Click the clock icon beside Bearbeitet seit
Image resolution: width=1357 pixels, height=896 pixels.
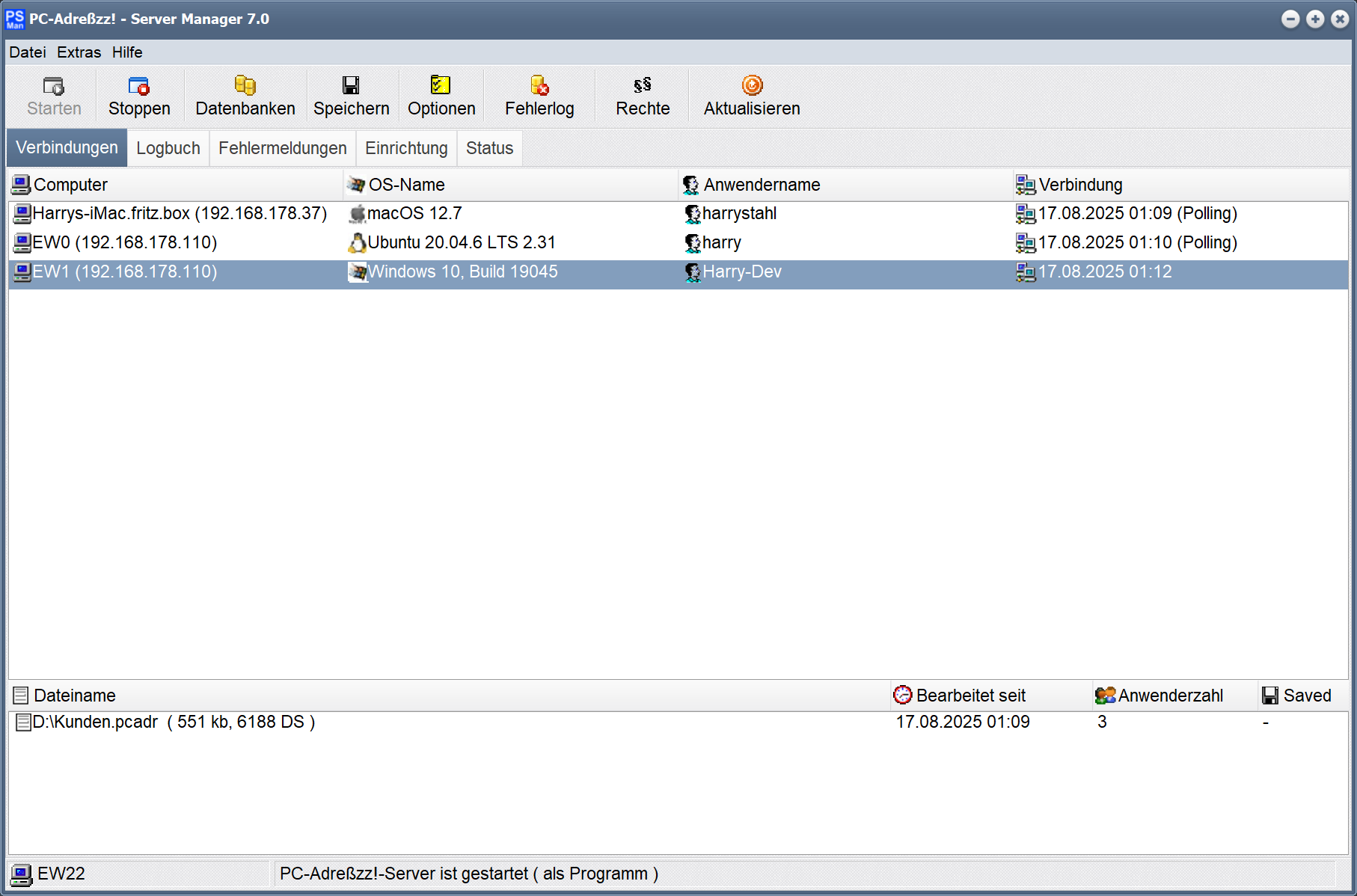903,695
